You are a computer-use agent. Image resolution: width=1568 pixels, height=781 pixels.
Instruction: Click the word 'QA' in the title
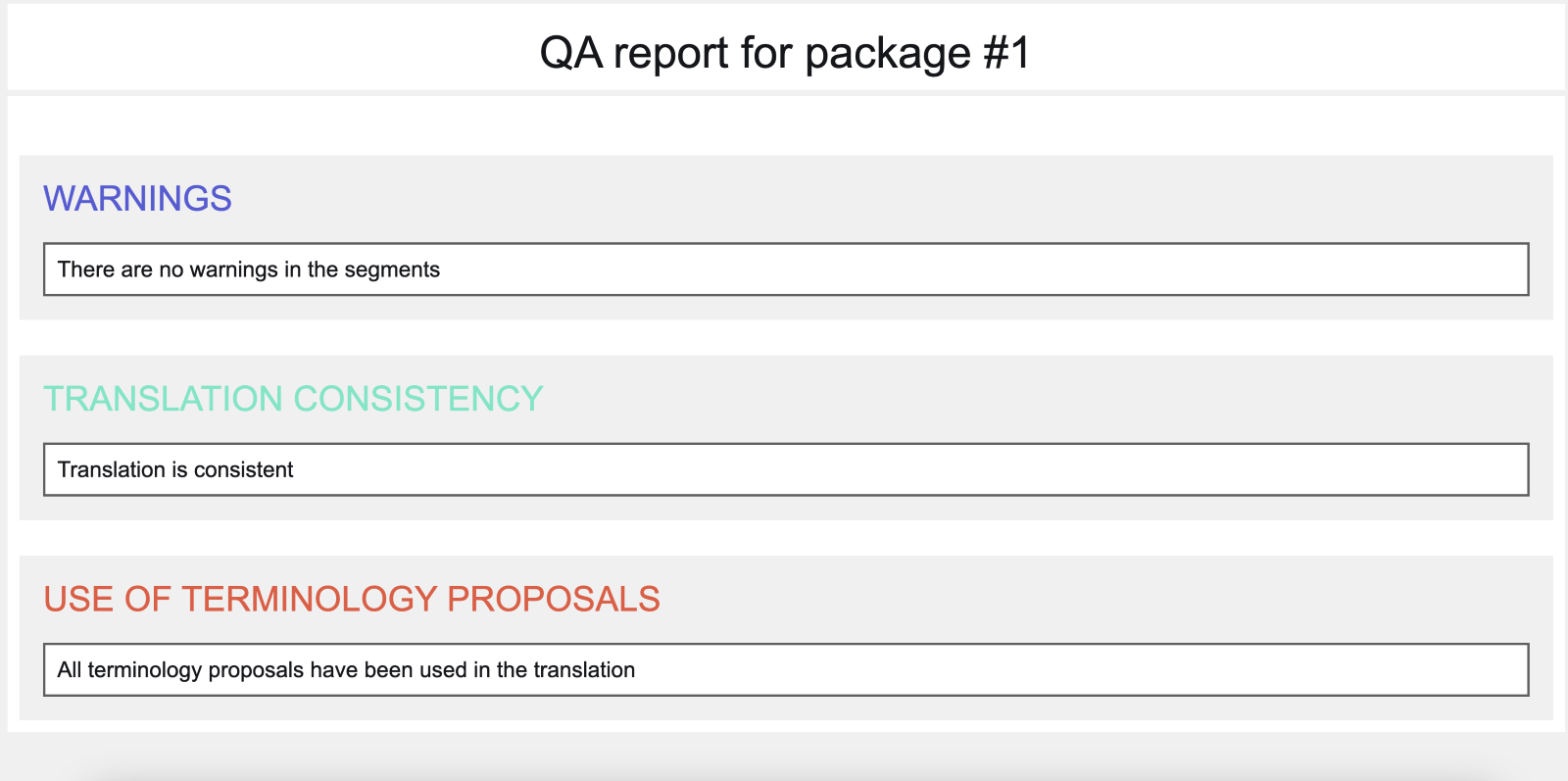571,53
